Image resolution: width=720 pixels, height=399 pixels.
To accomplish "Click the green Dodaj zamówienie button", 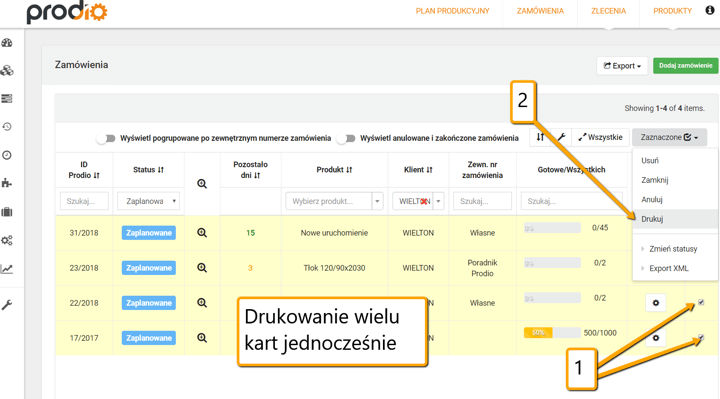I will pos(686,66).
